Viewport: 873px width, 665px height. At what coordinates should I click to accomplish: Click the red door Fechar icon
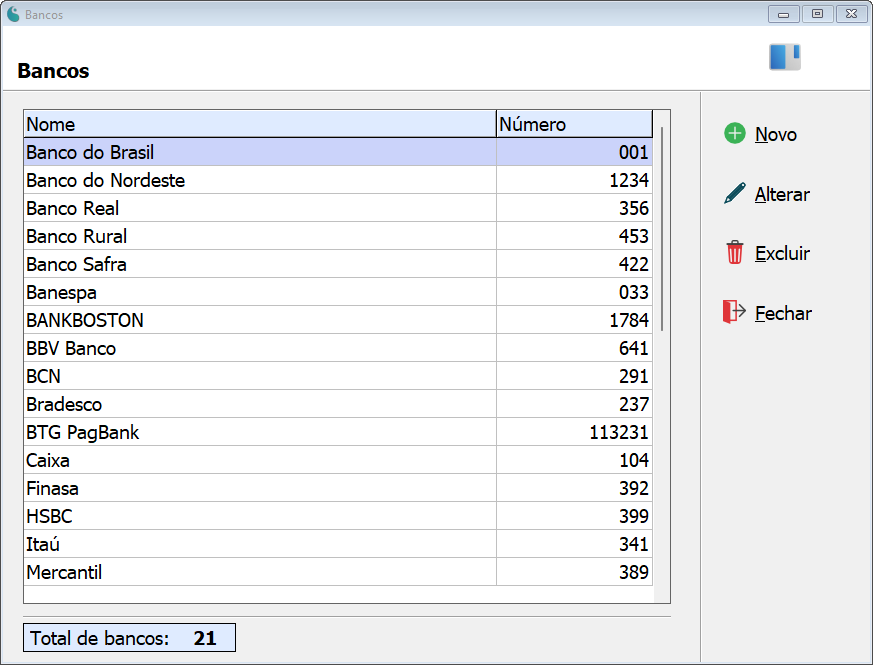coord(734,311)
